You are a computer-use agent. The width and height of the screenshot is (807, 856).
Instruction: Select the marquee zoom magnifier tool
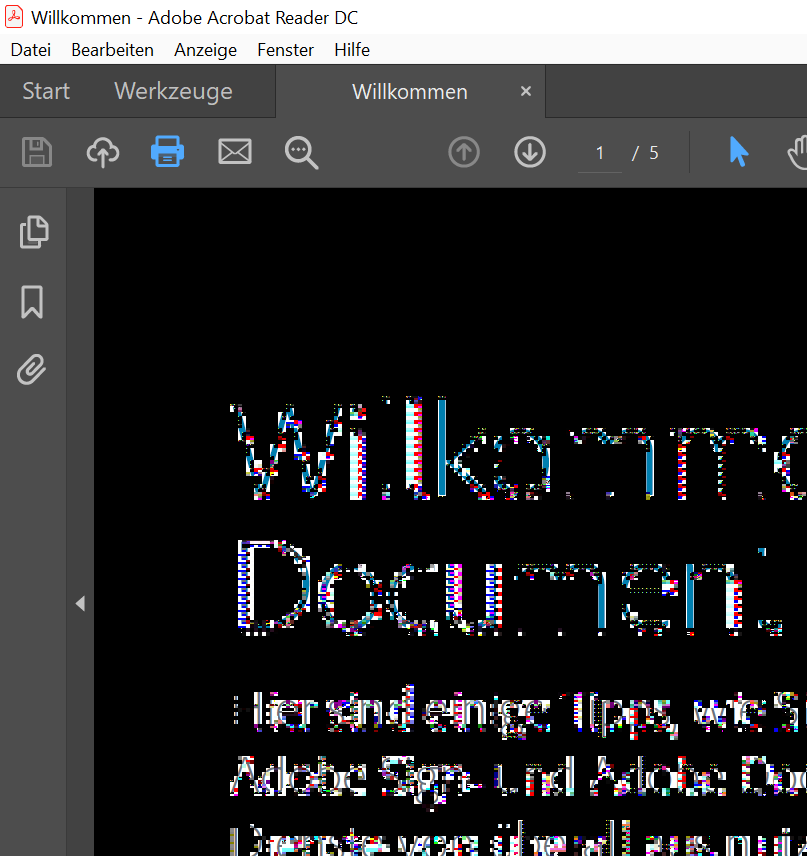point(301,152)
